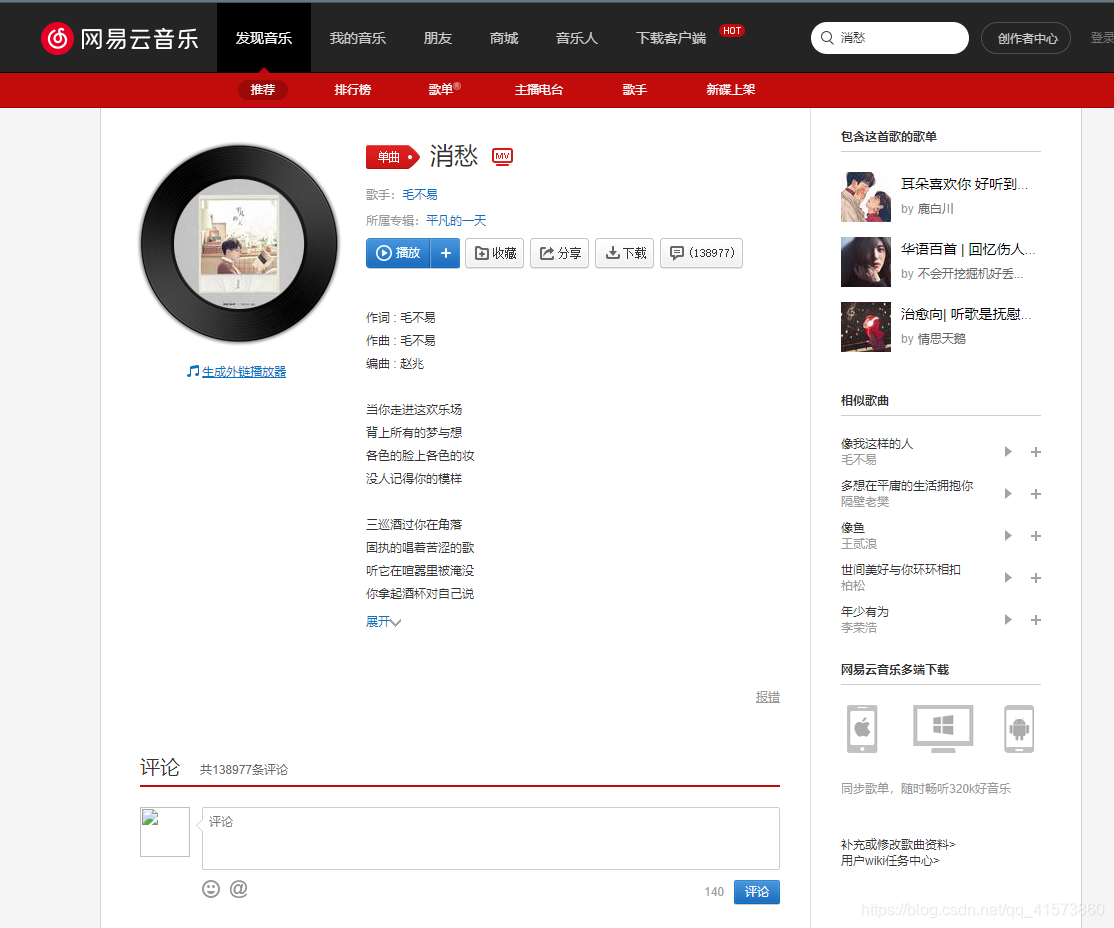1114x928 pixels.
Task: Share the song via 分享 button
Action: 560,253
